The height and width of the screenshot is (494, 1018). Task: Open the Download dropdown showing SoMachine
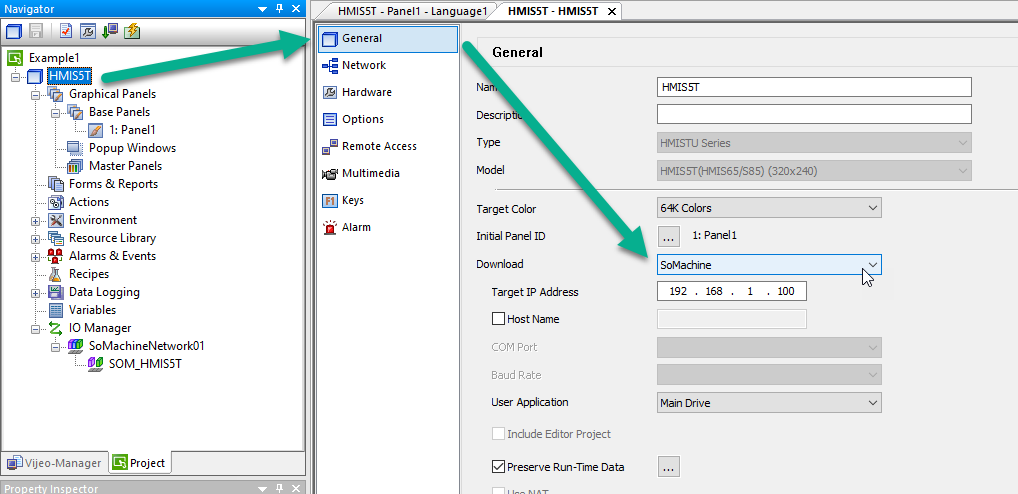[x=769, y=265]
